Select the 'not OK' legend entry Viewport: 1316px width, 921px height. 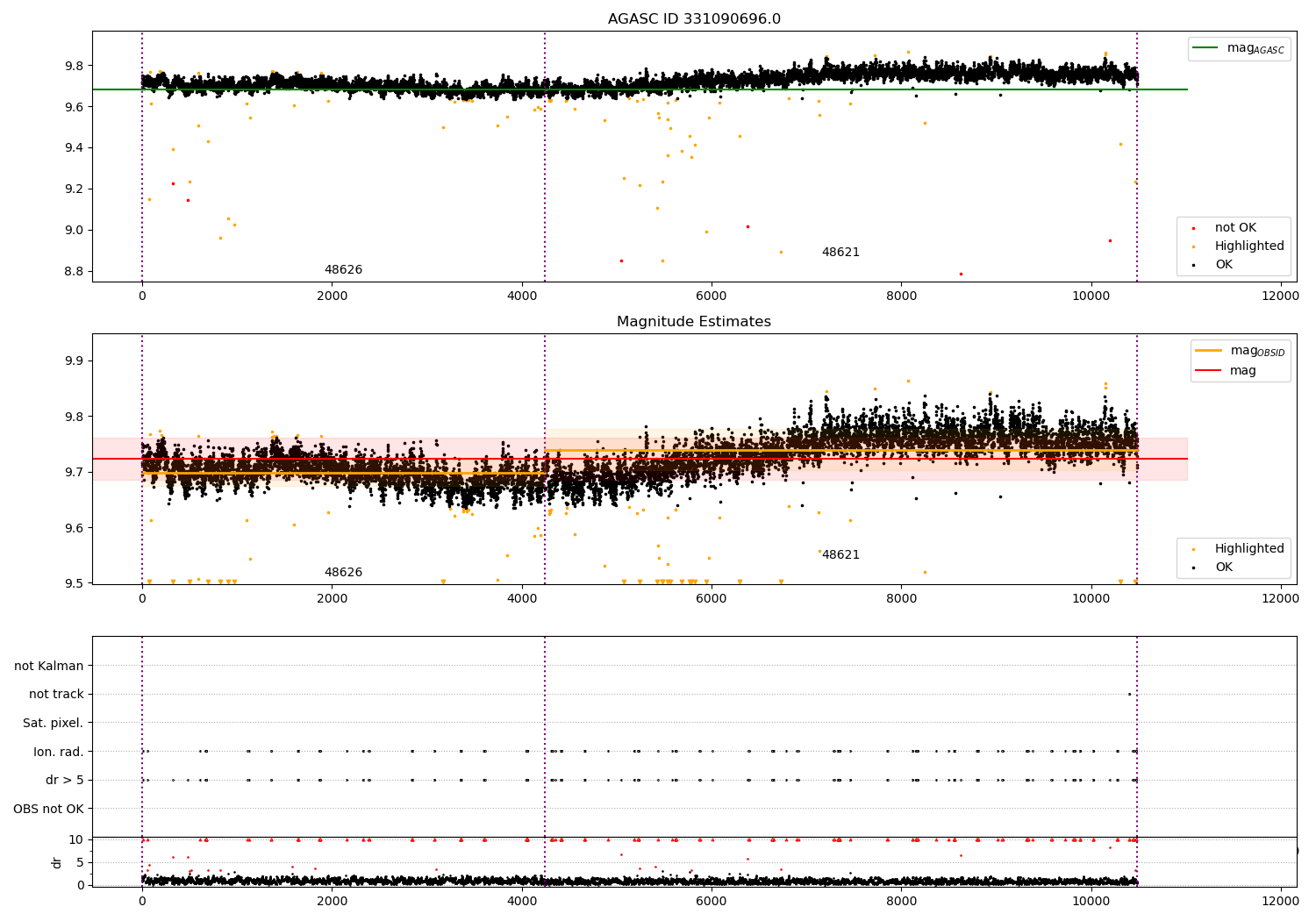(1235, 228)
